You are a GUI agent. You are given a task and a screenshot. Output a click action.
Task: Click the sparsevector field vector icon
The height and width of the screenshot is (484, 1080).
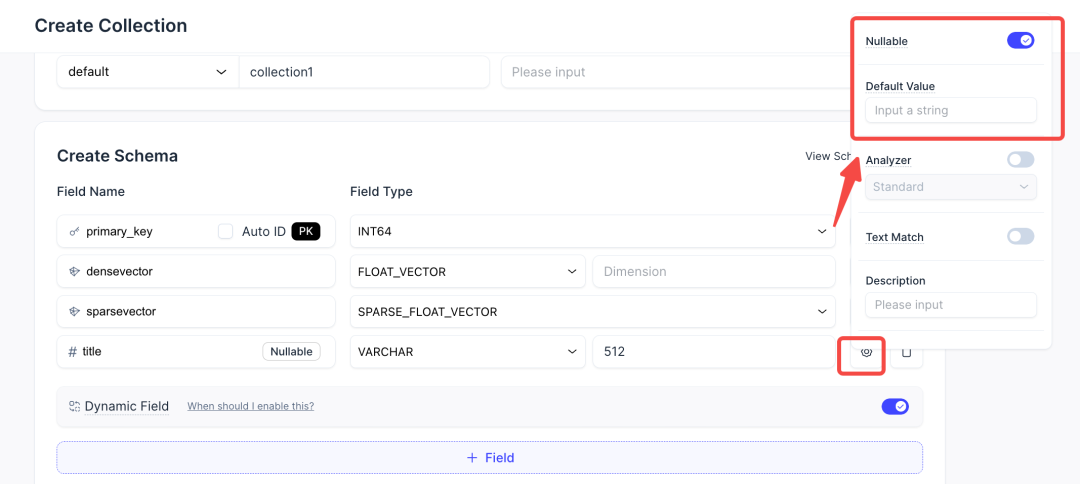click(x=74, y=311)
